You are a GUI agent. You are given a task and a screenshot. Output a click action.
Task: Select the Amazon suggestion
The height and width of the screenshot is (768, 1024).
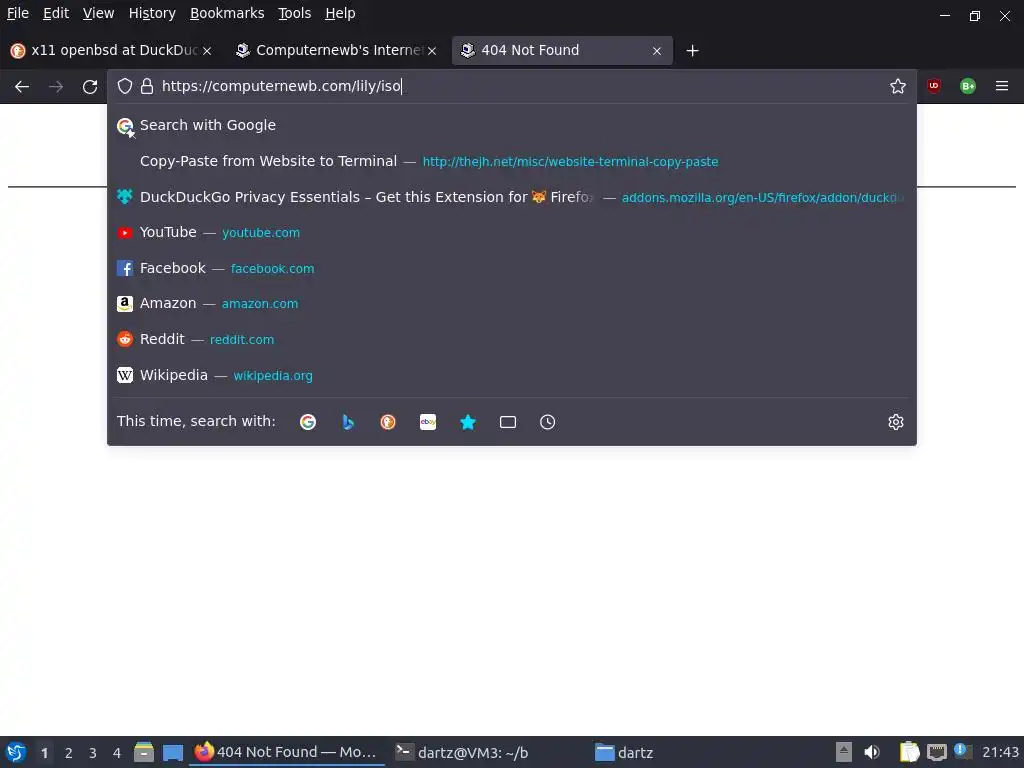511,304
